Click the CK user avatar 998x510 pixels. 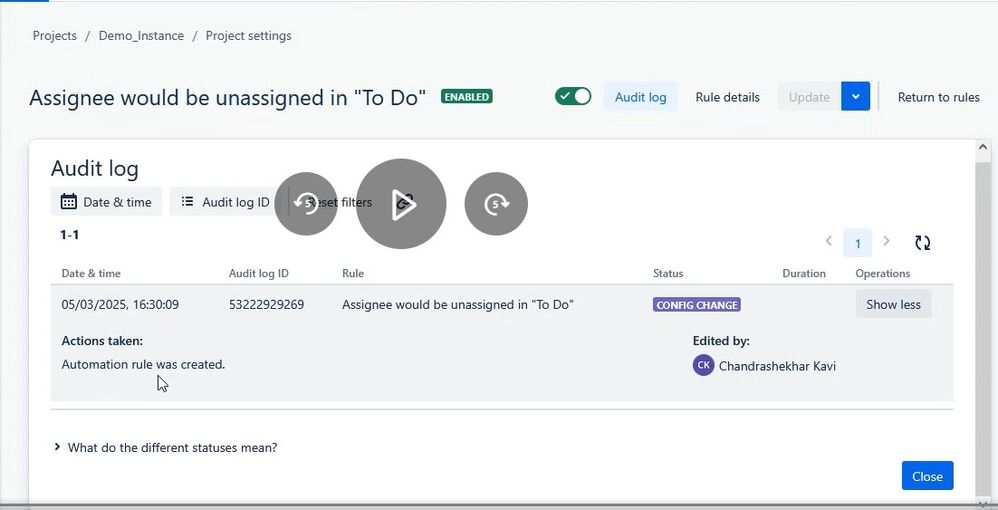coord(703,365)
